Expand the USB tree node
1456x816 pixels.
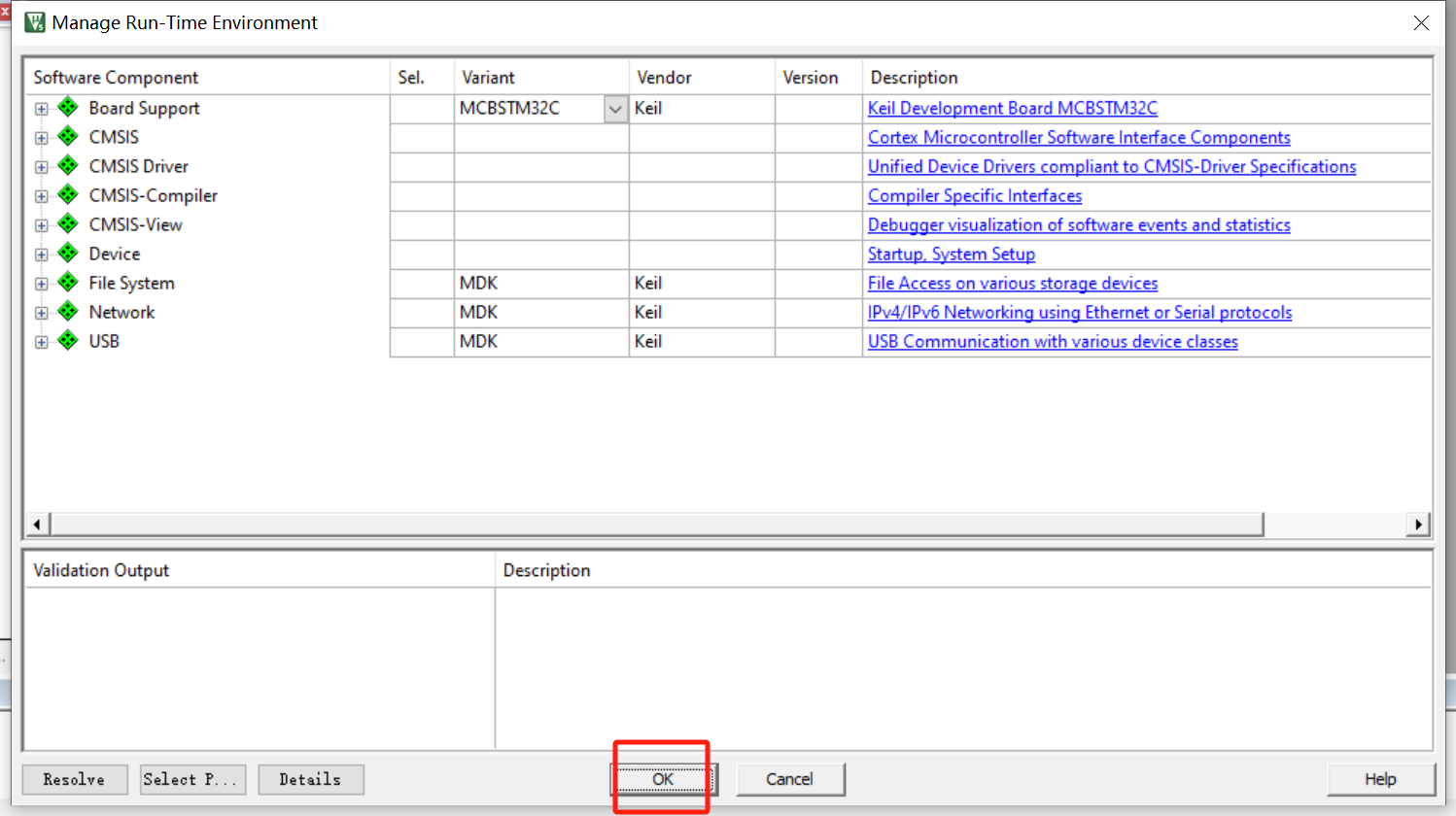[x=41, y=342]
